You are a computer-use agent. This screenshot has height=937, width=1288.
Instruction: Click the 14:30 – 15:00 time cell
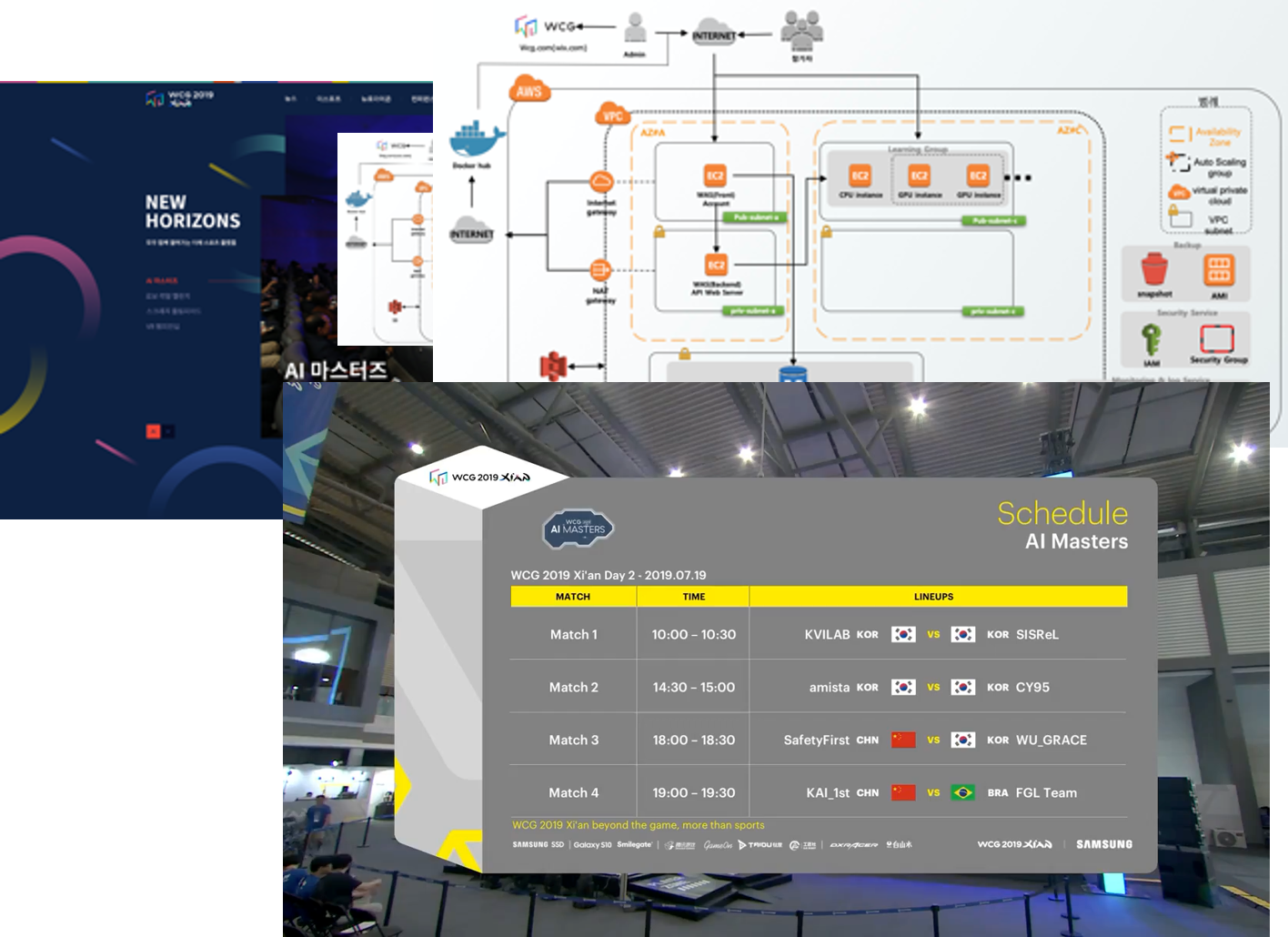coord(694,688)
